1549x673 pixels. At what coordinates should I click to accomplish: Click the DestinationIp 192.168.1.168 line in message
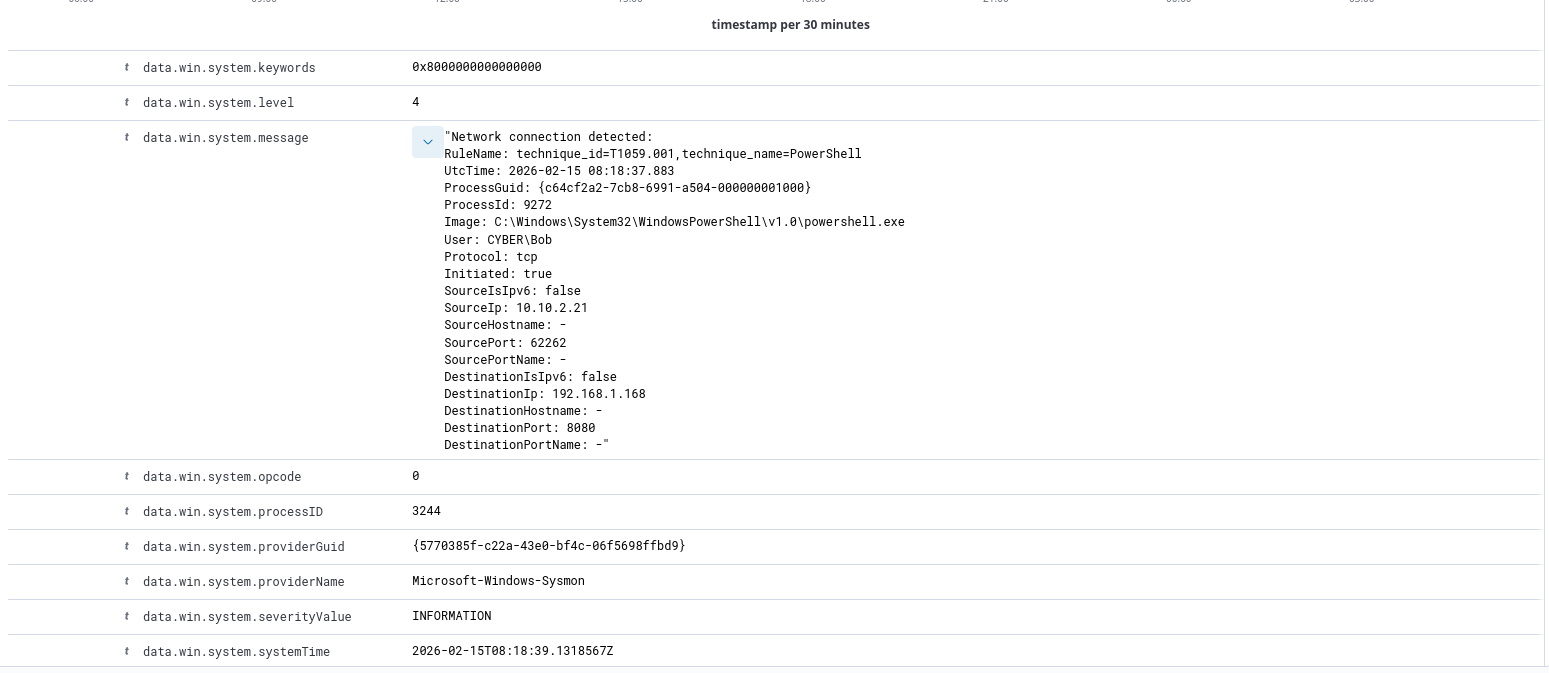click(544, 394)
